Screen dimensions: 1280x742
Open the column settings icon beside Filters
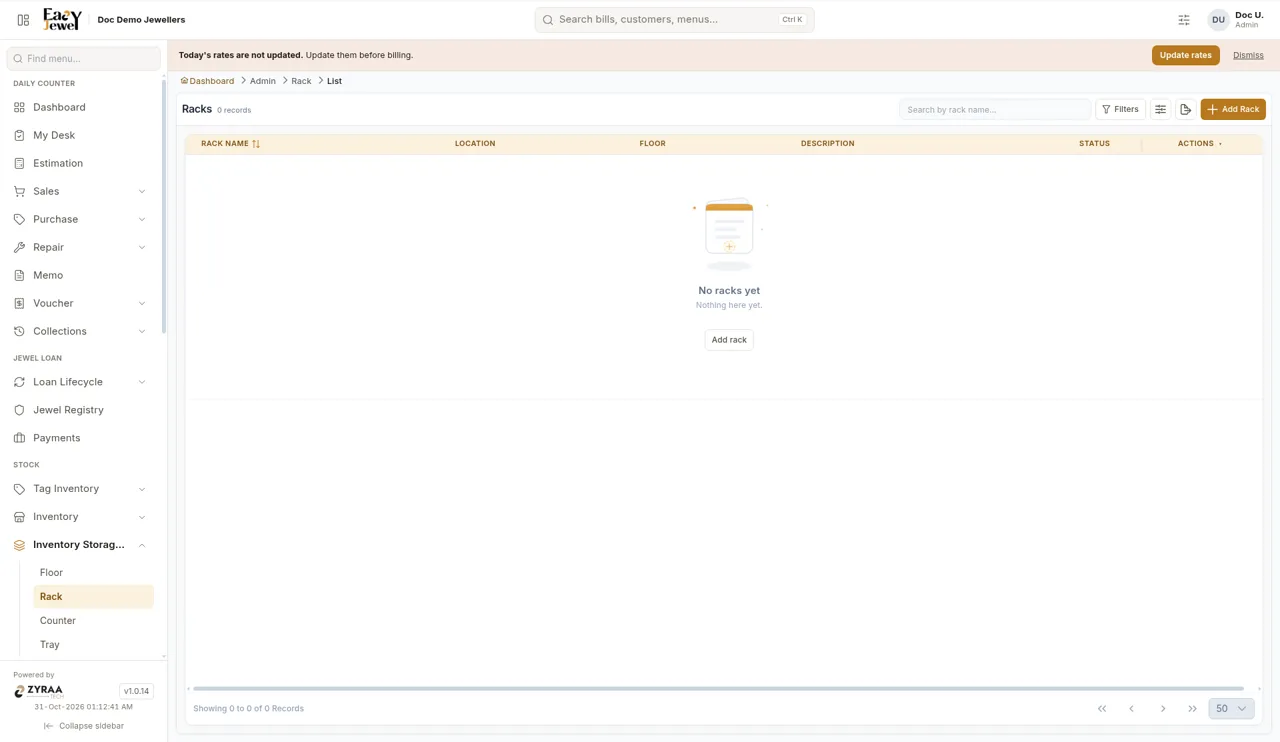pyautogui.click(x=1160, y=109)
